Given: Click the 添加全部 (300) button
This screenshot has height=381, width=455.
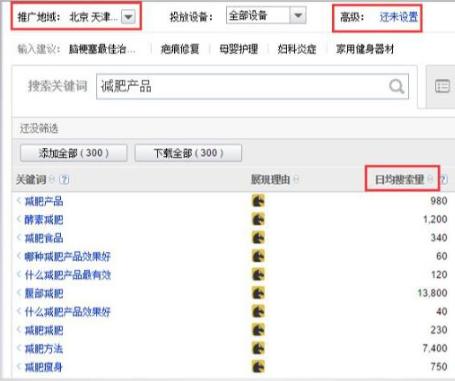Looking at the screenshot, I should tap(74, 153).
